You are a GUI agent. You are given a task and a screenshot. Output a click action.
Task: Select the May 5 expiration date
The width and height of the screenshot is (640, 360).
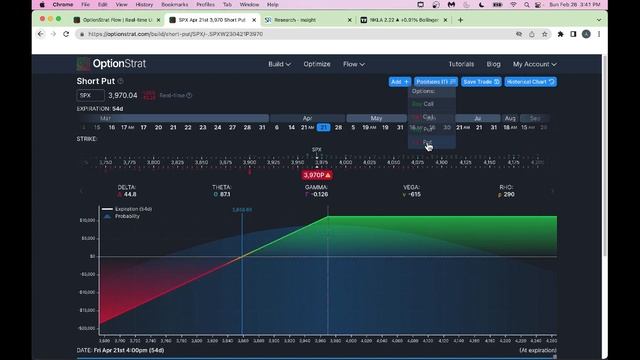(353, 128)
